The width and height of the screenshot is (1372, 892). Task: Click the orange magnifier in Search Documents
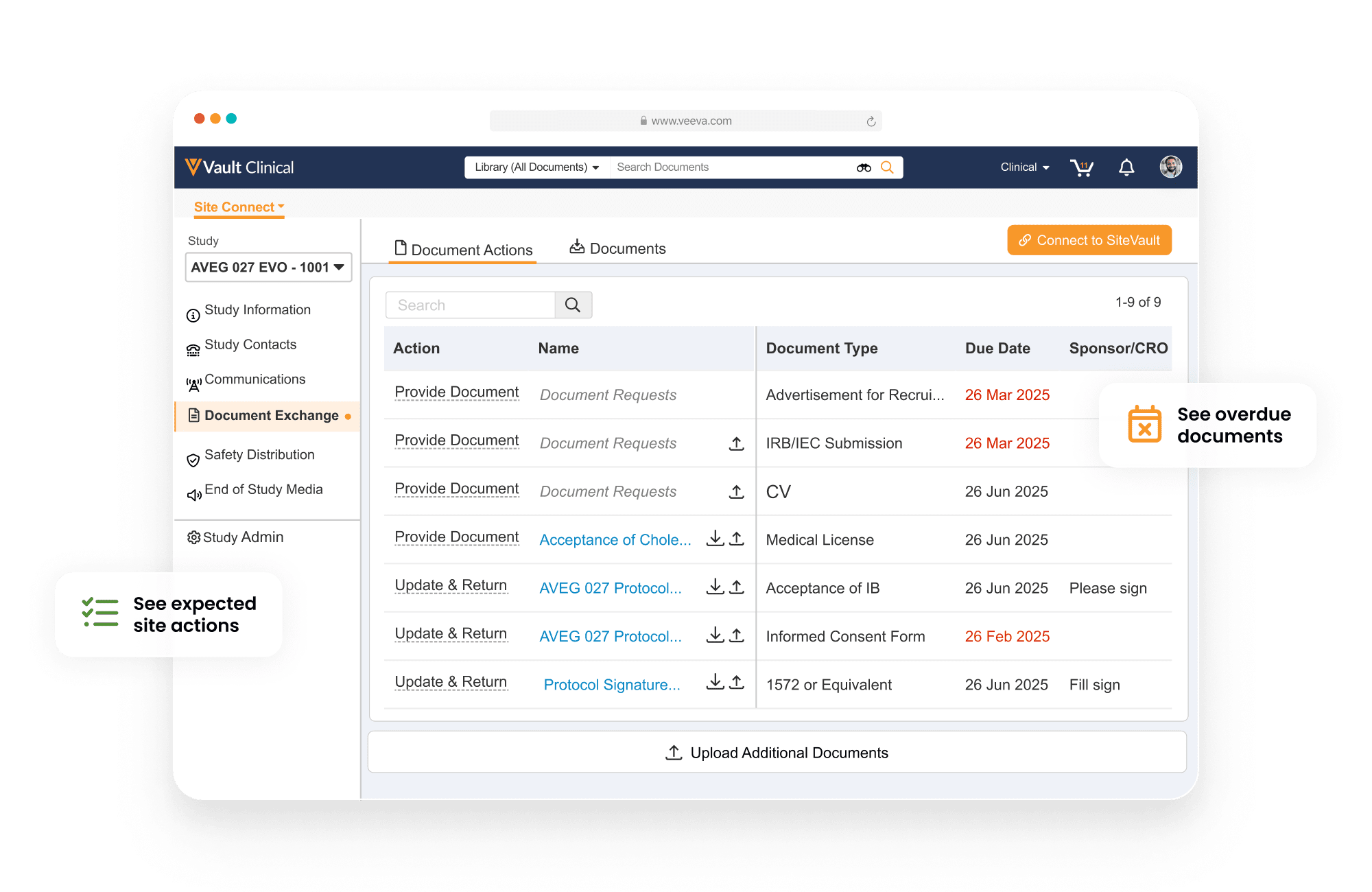887,167
